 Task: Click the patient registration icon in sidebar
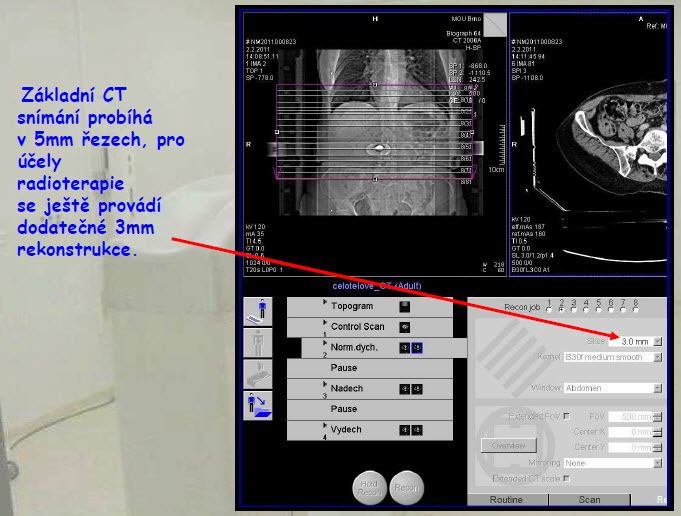pos(257,312)
